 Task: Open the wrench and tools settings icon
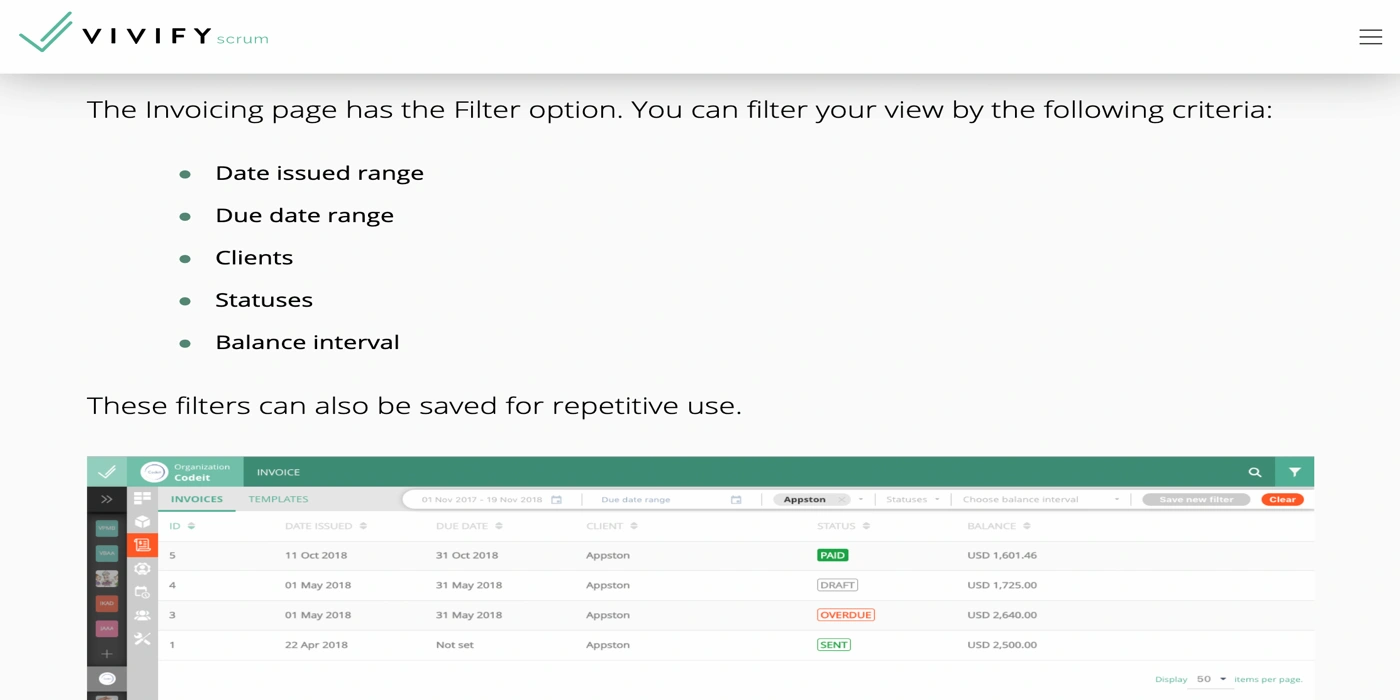[x=142, y=639]
